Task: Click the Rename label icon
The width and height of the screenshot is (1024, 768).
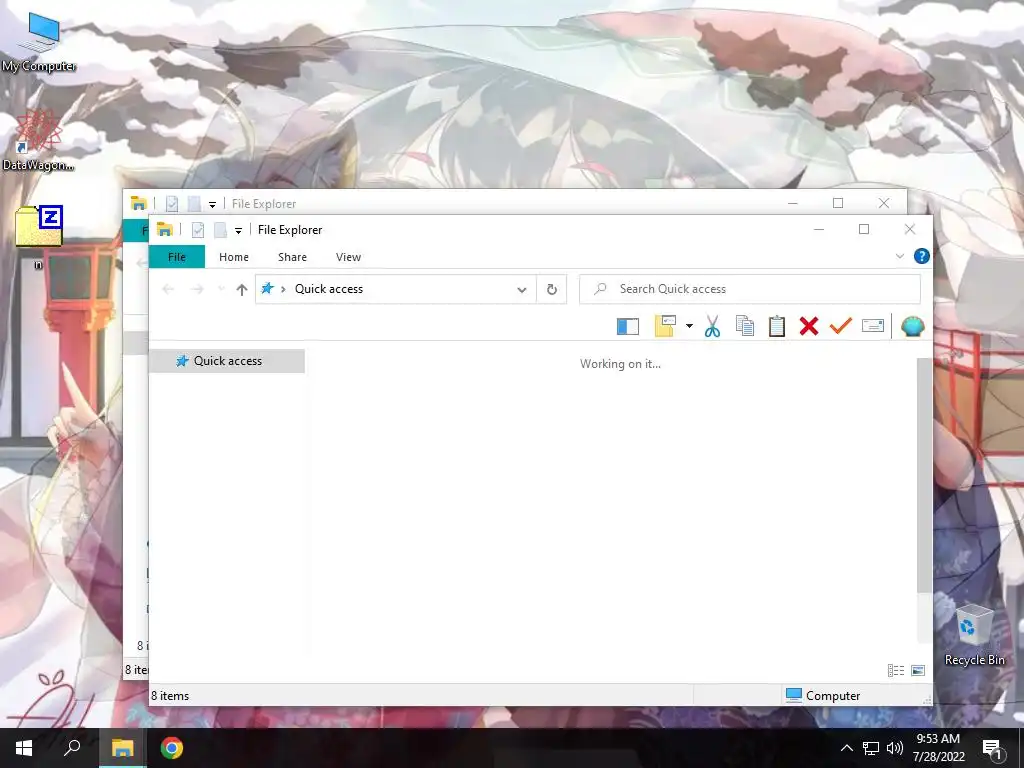Action: (872, 325)
